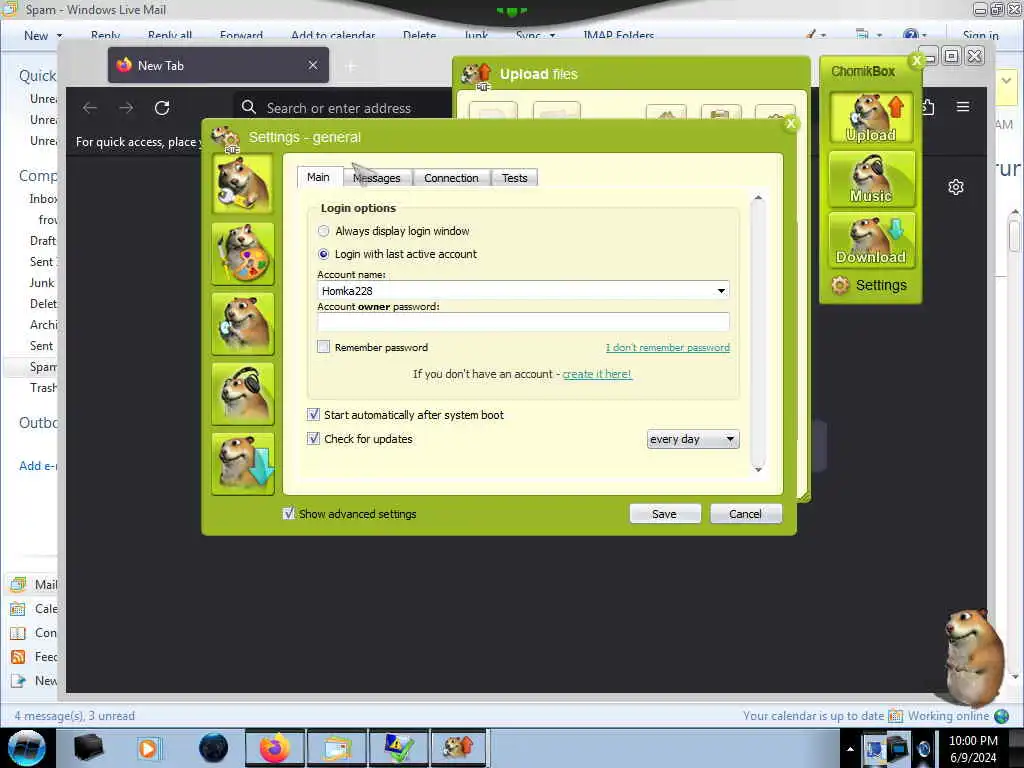Open Windows Media Player taskbar icon
1024x768 pixels.
pyautogui.click(x=148, y=748)
